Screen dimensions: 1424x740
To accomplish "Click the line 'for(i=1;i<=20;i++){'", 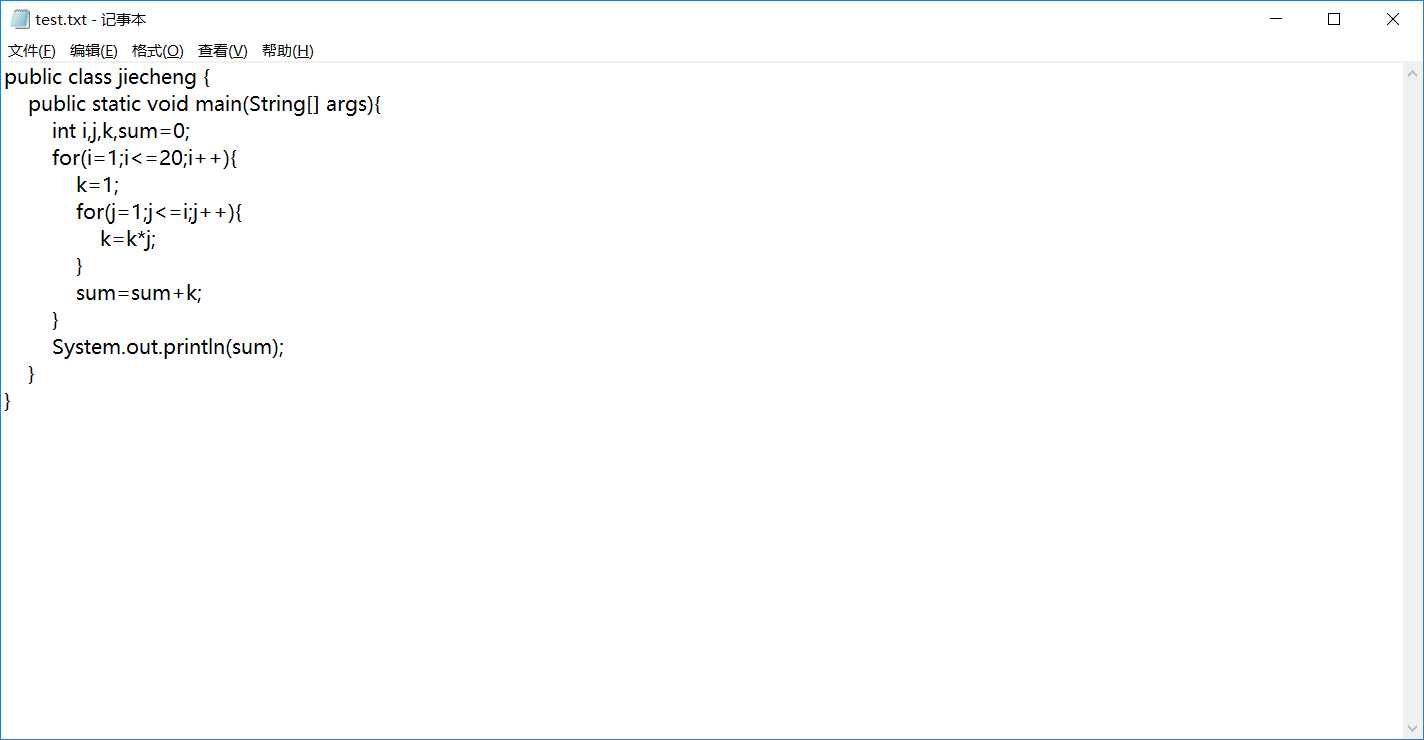I will pyautogui.click(x=145, y=158).
